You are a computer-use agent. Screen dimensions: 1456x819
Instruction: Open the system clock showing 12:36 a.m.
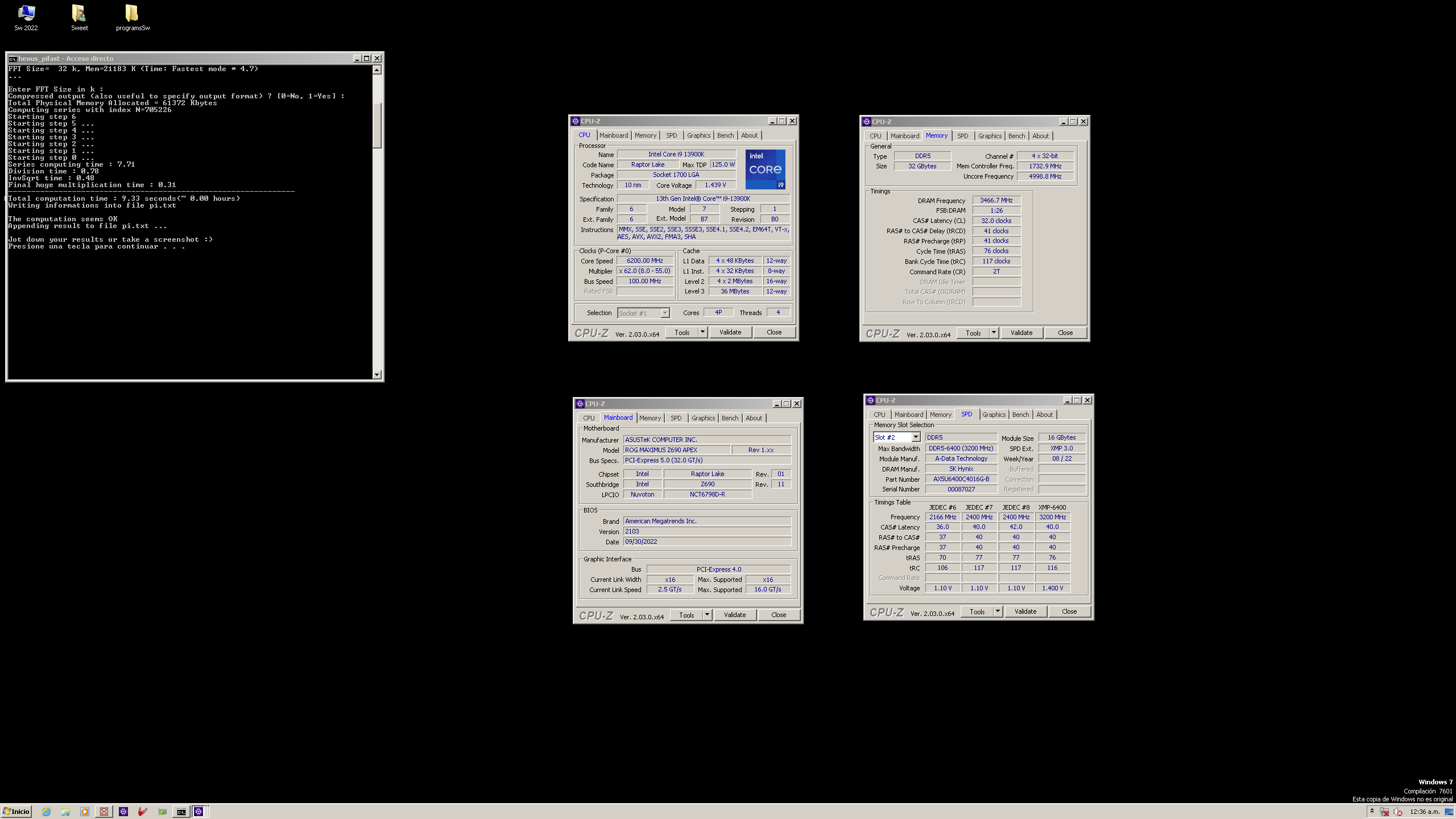pyautogui.click(x=1425, y=812)
